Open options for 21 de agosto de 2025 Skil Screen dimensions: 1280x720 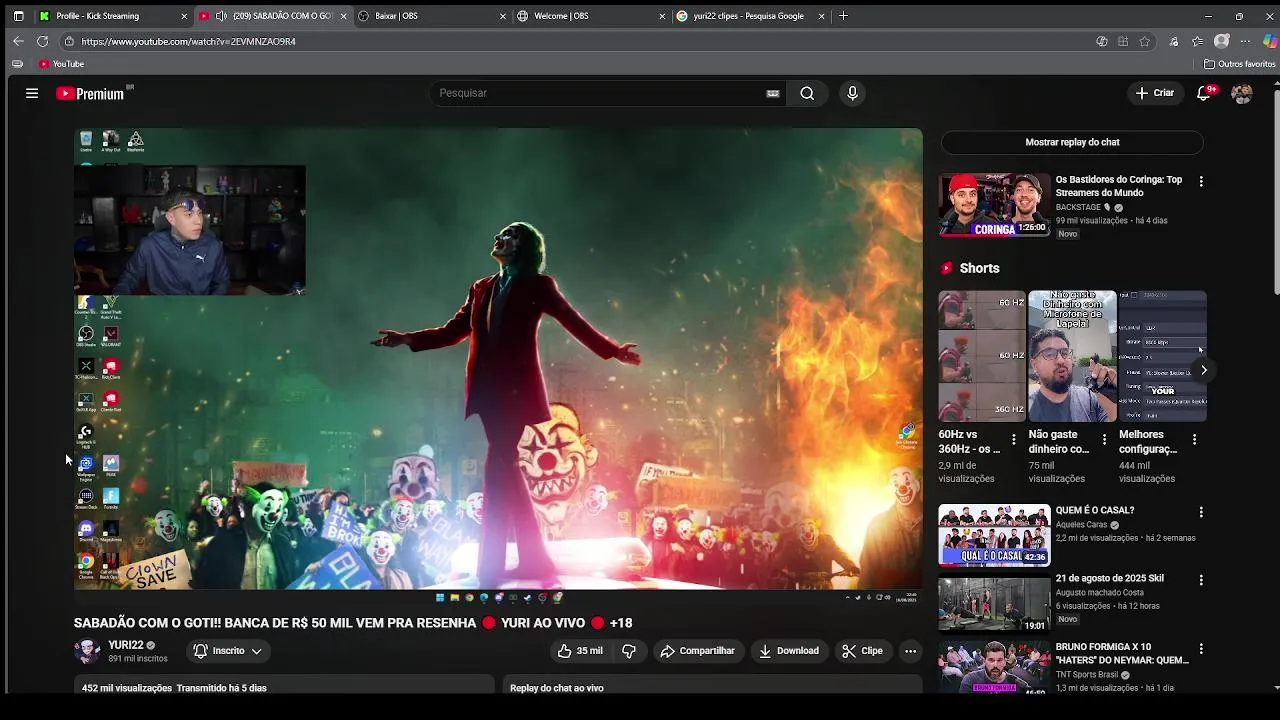pos(1201,580)
